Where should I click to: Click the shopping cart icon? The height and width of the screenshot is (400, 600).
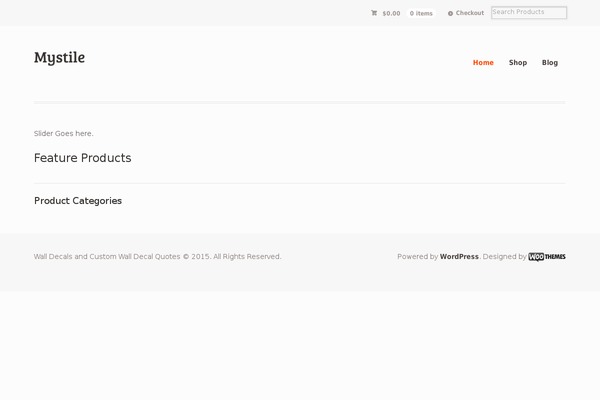(374, 13)
